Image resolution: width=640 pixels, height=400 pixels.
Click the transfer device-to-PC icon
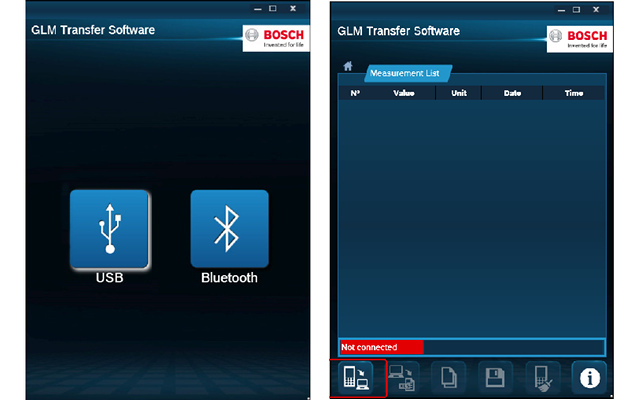point(356,378)
